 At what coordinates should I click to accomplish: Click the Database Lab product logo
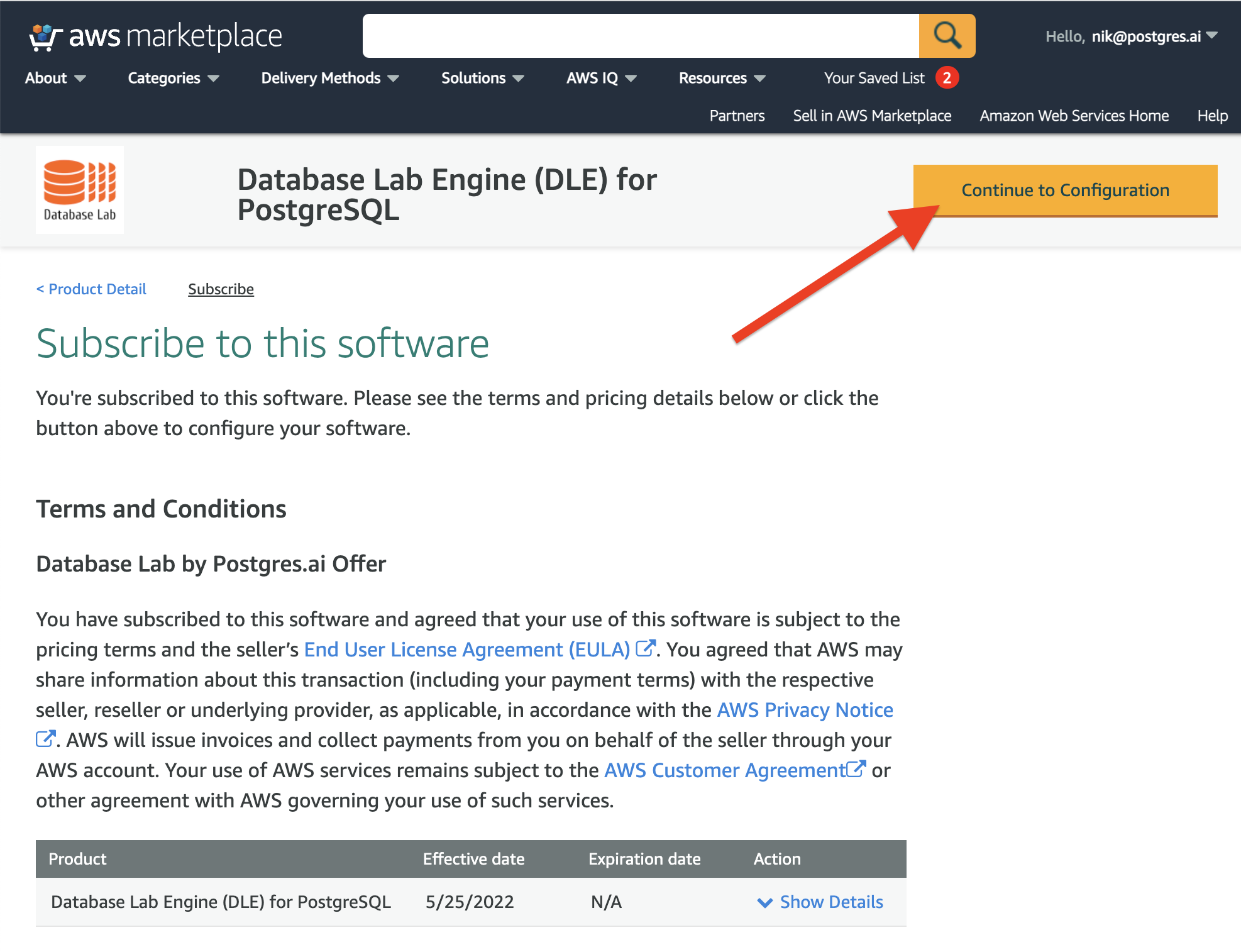click(80, 190)
